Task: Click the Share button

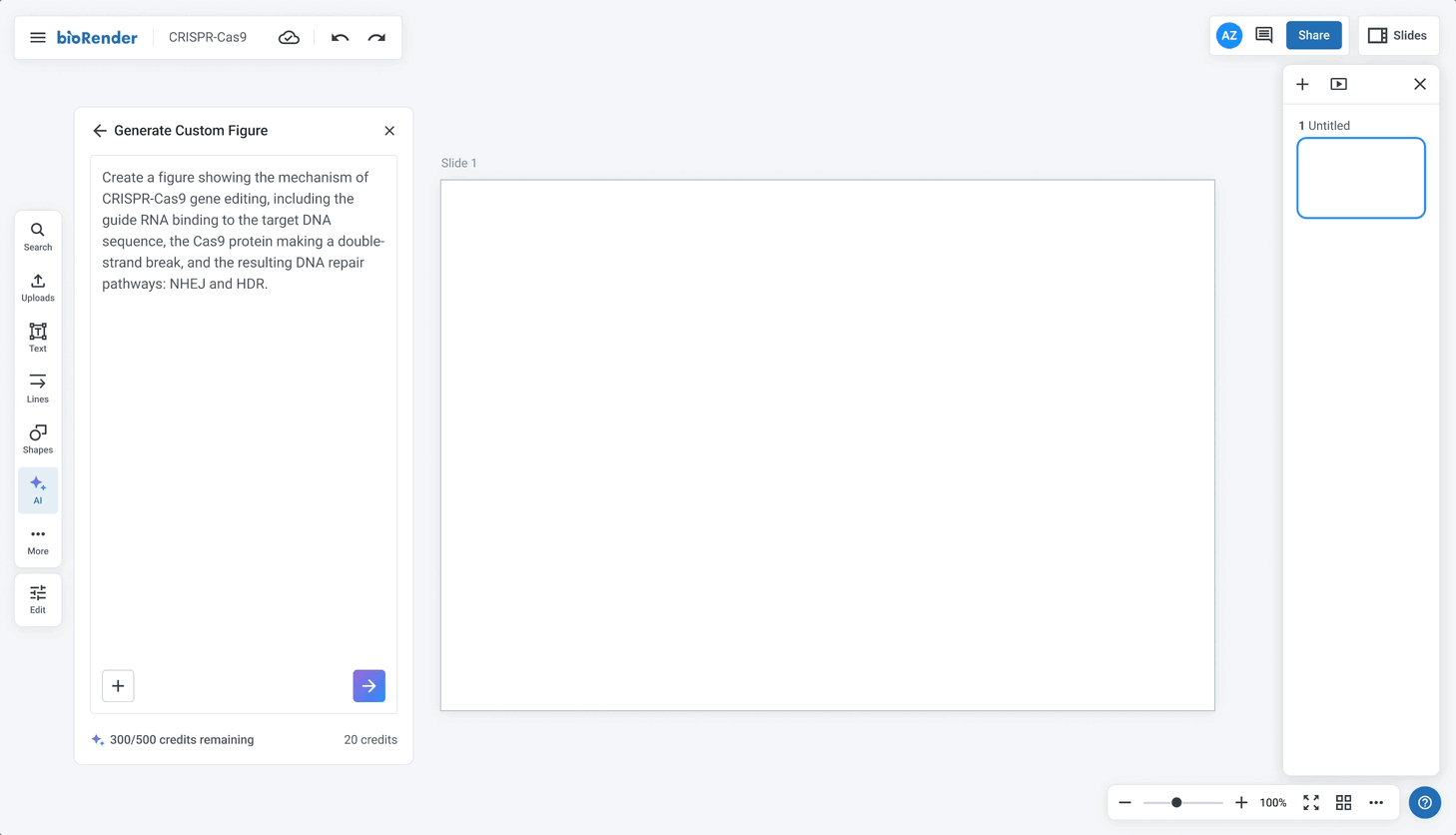Action: click(1313, 36)
